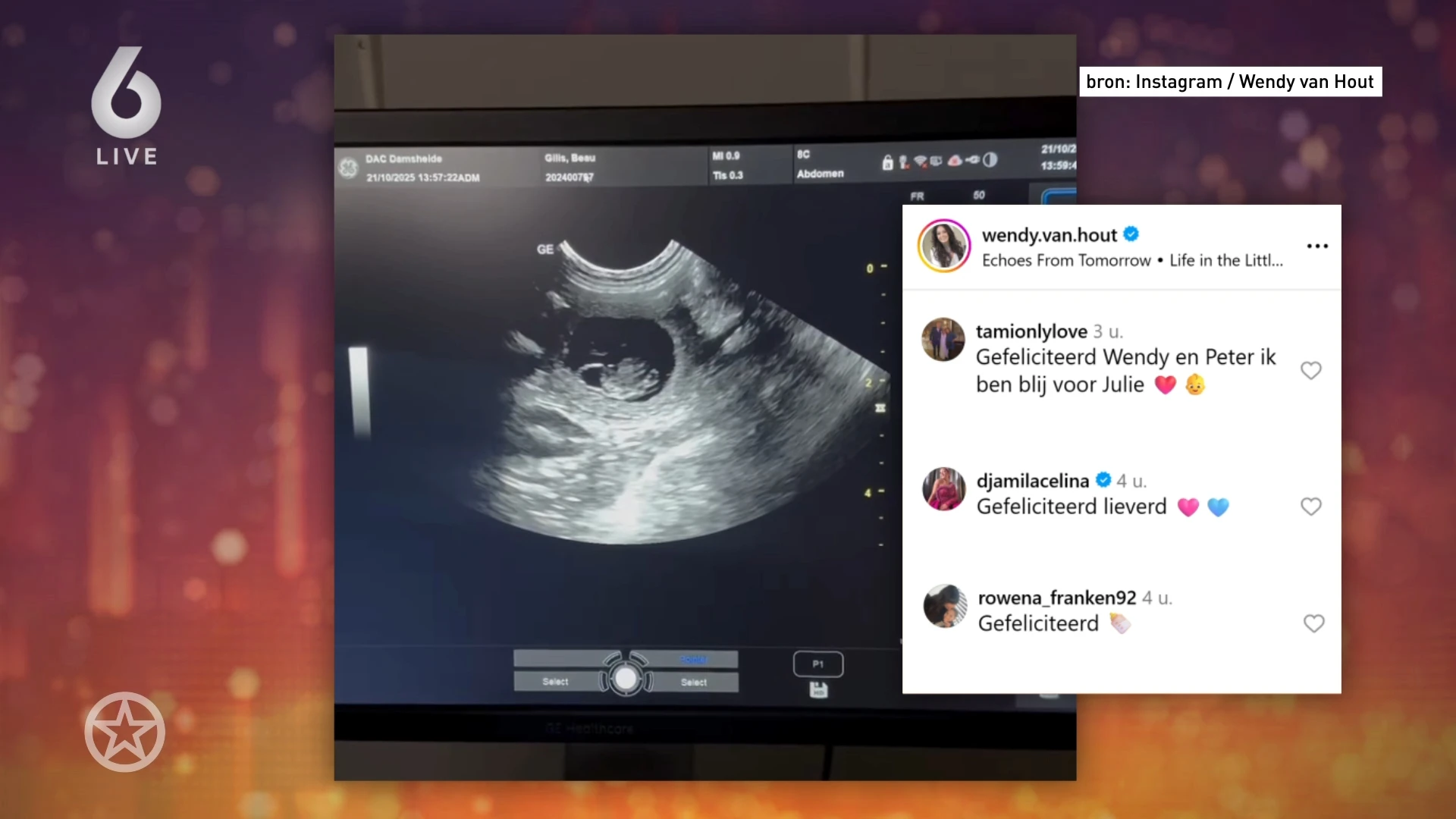Screen dimensions: 1456x819
Task: Click the P1 button on ultrasound screen
Action: 817,664
